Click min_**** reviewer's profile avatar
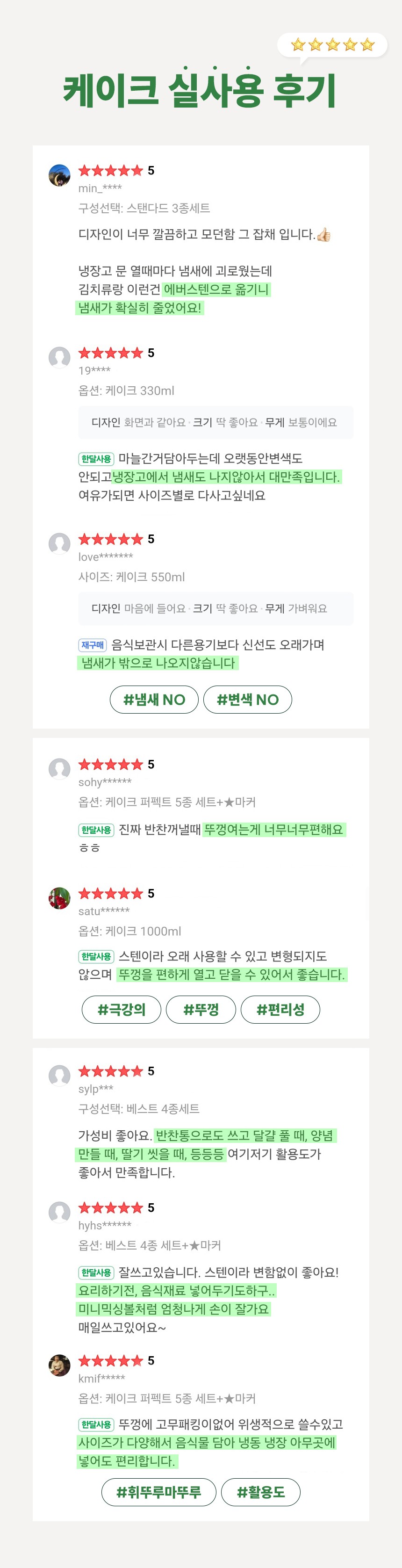 [x=59, y=175]
